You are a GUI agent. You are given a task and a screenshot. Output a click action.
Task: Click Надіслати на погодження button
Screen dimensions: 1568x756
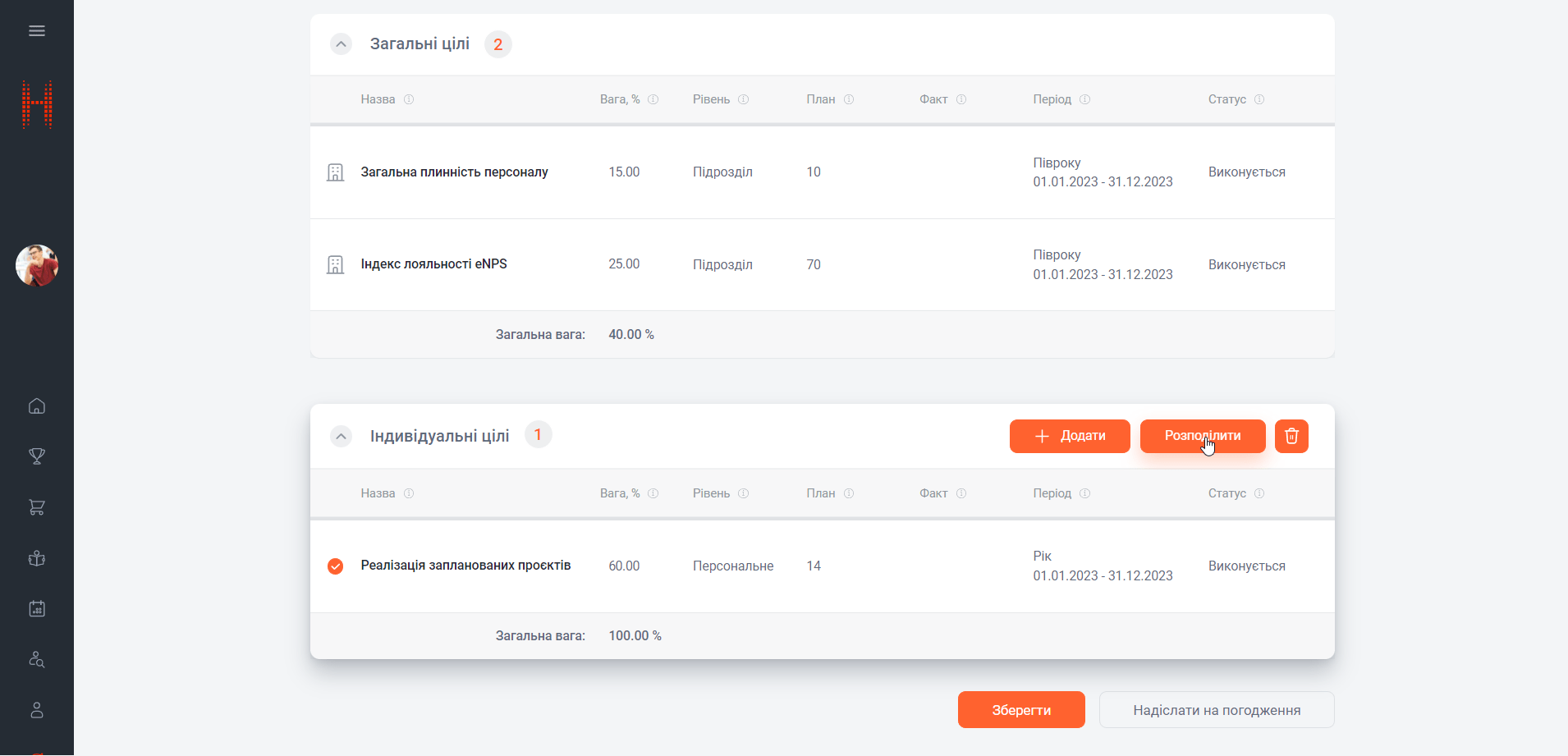(1216, 710)
